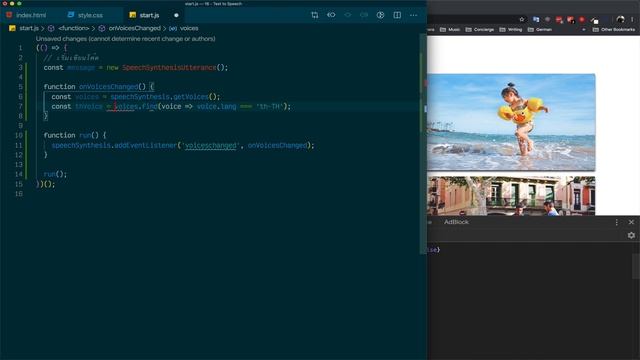Click the dimmed next change icon
The image size is (640, 360).
(x=364, y=15)
